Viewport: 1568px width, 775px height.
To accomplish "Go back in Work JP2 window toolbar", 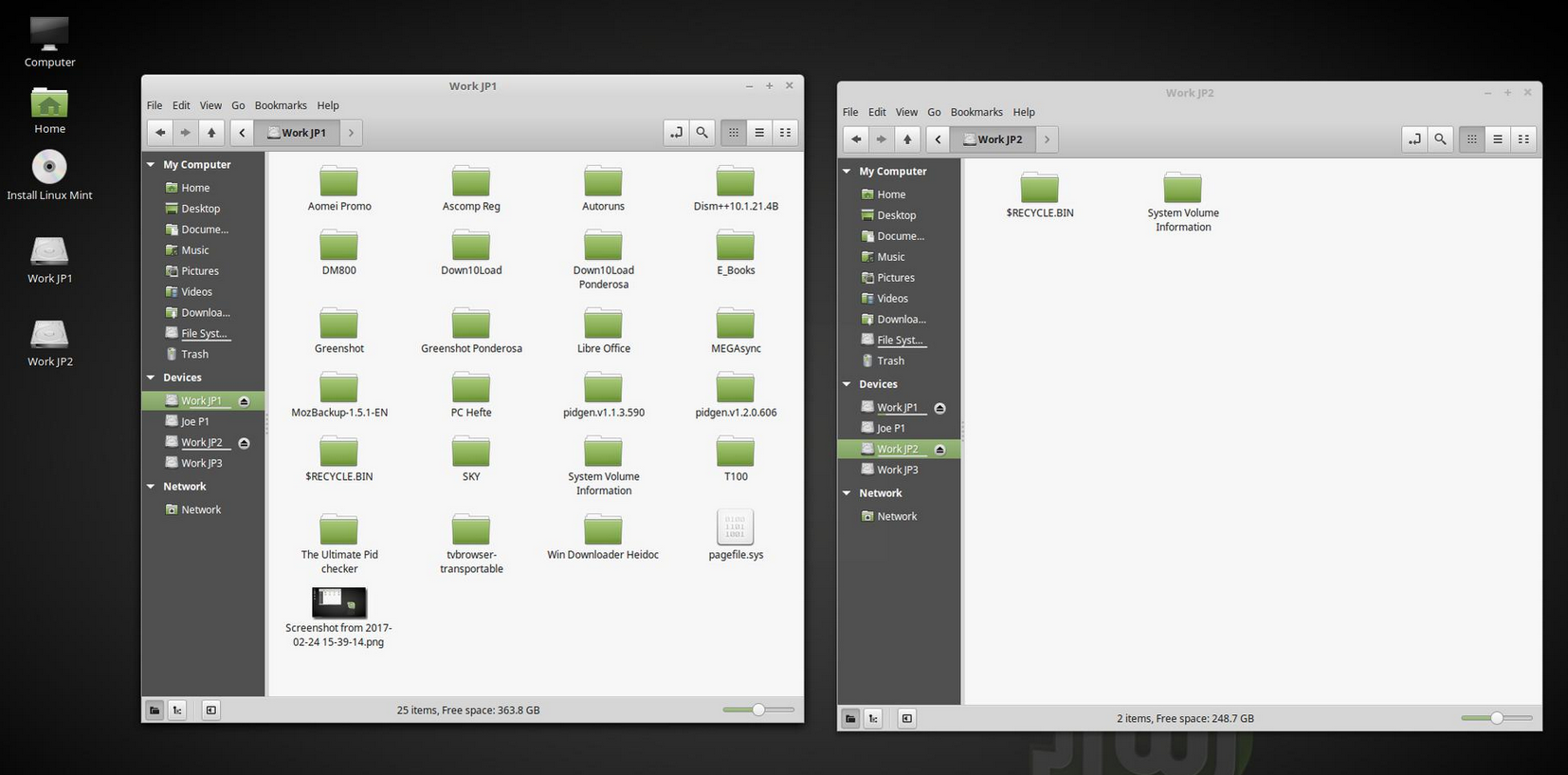I will (x=856, y=139).
